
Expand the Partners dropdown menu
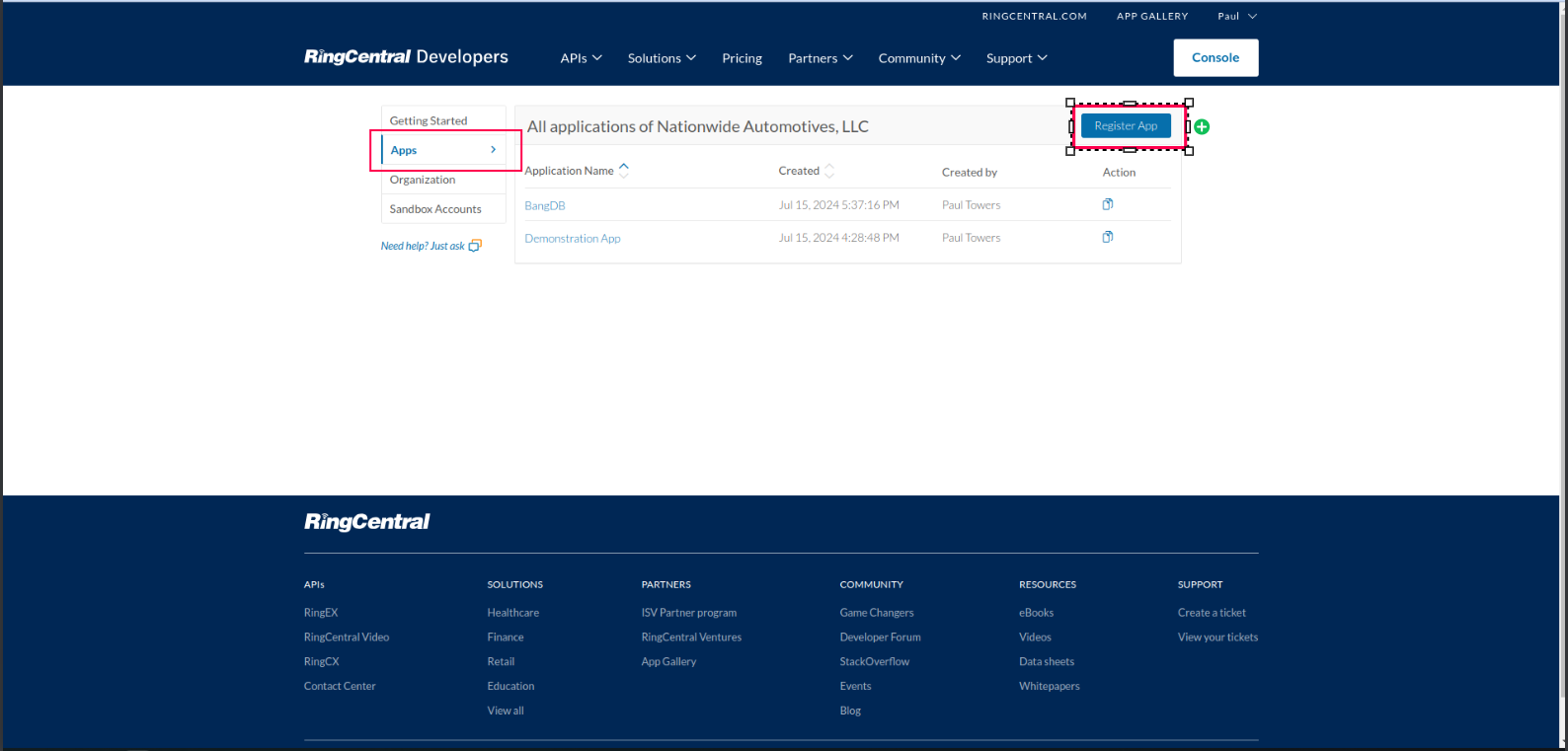pyautogui.click(x=821, y=58)
